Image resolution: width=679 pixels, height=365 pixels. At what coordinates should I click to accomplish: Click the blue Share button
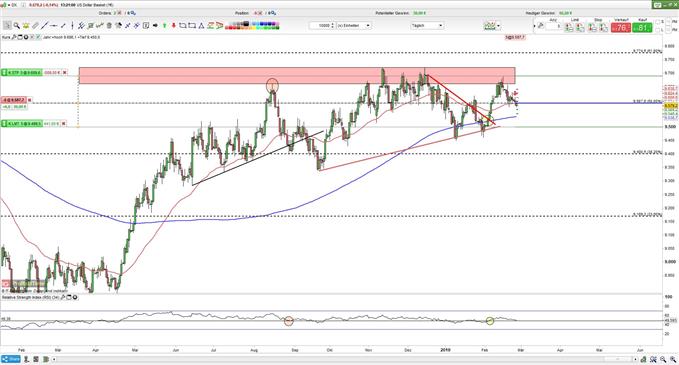coord(11,359)
